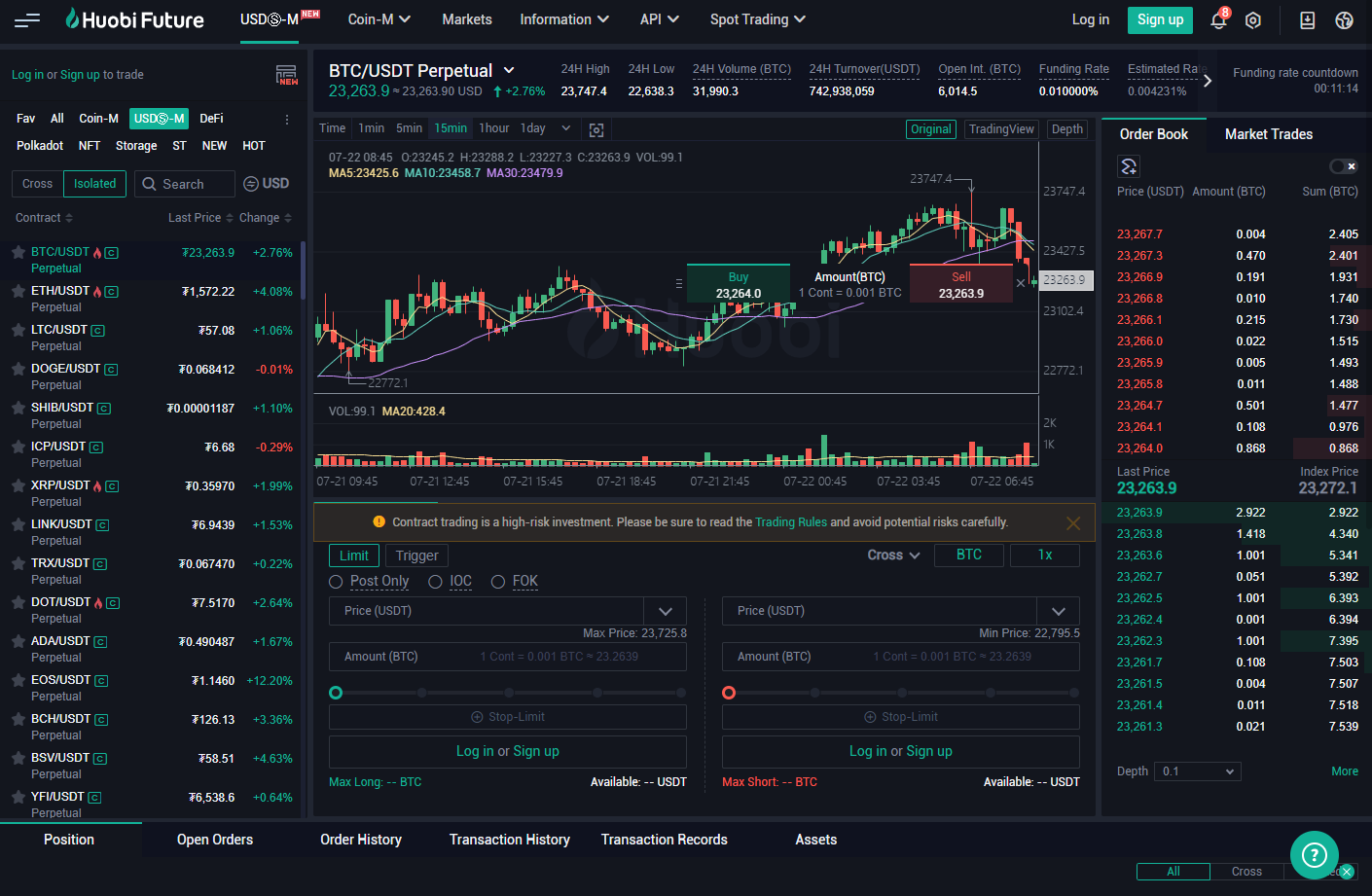
Task: Open the Cross margin mode dropdown
Action: click(x=893, y=556)
